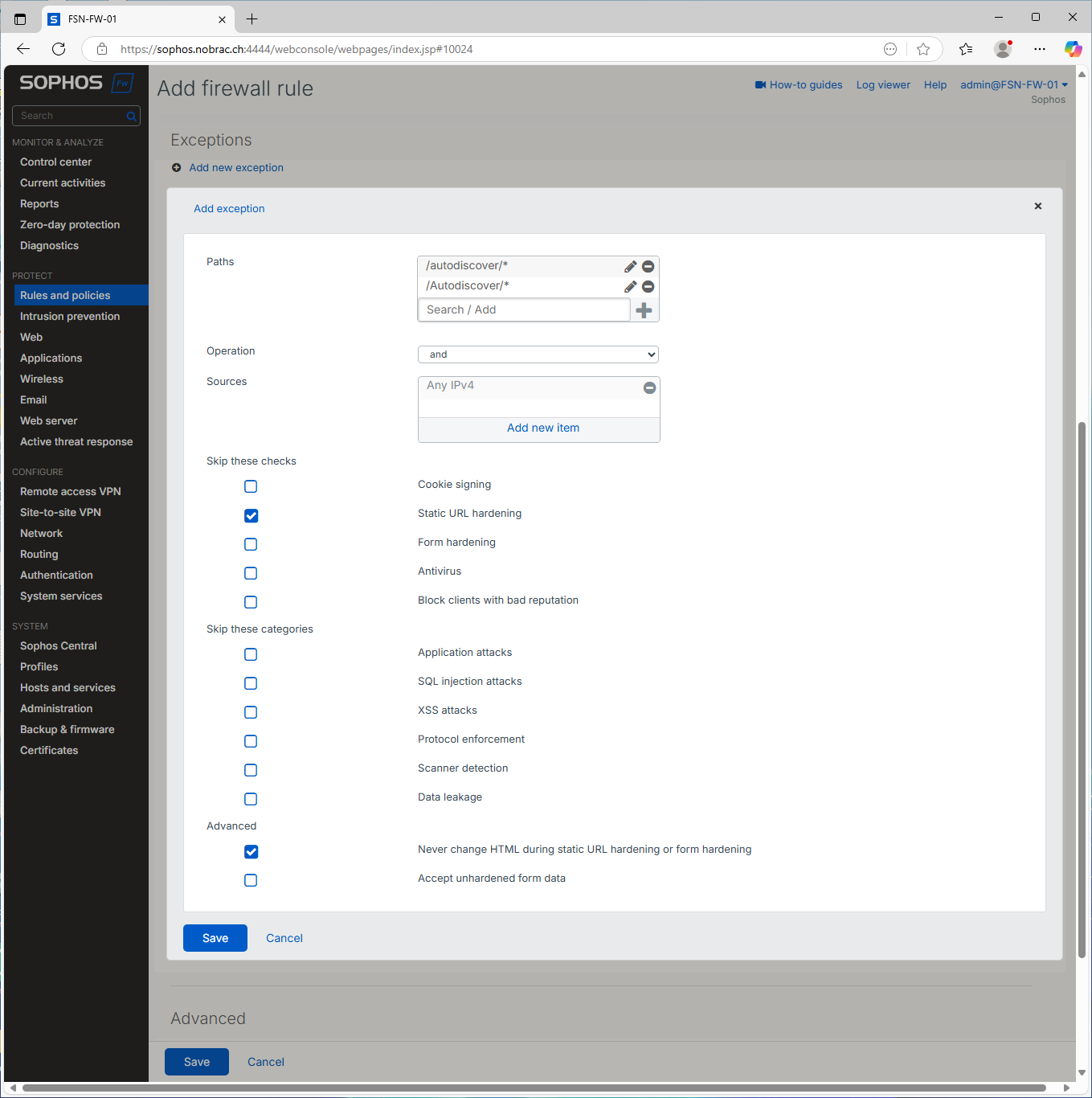This screenshot has height=1098, width=1092.
Task: Click the Add new exception link
Action: tap(236, 168)
